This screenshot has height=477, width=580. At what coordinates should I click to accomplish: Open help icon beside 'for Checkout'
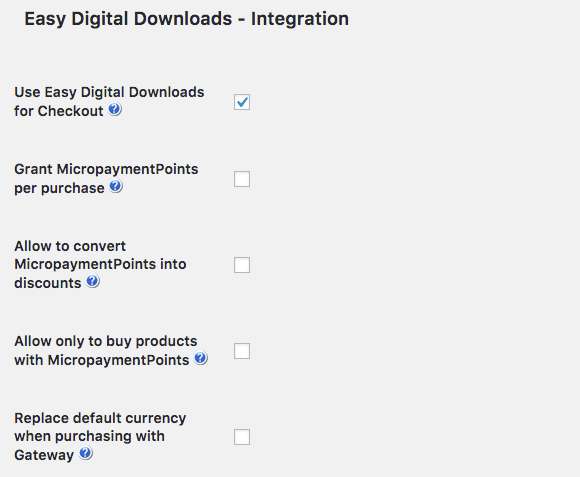tap(115, 109)
